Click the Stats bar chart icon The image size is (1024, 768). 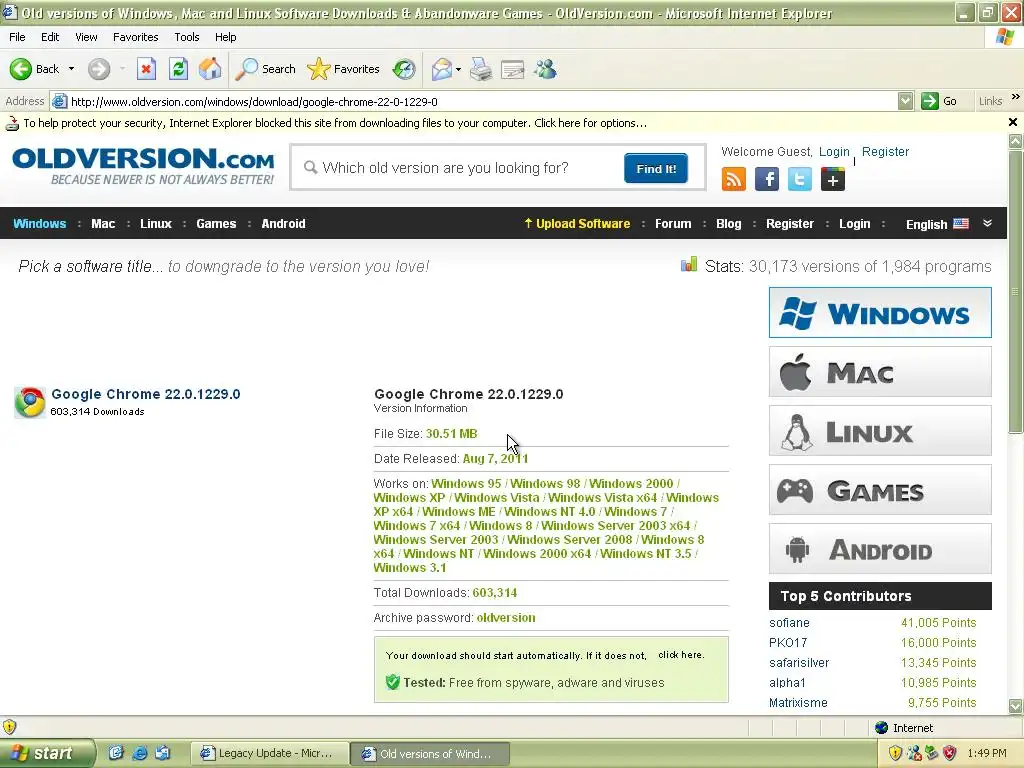coord(689,264)
